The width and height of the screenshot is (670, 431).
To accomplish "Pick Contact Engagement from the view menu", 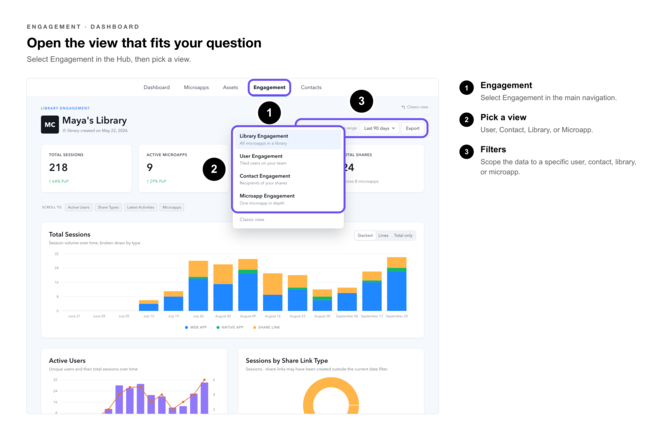I will click(288, 179).
